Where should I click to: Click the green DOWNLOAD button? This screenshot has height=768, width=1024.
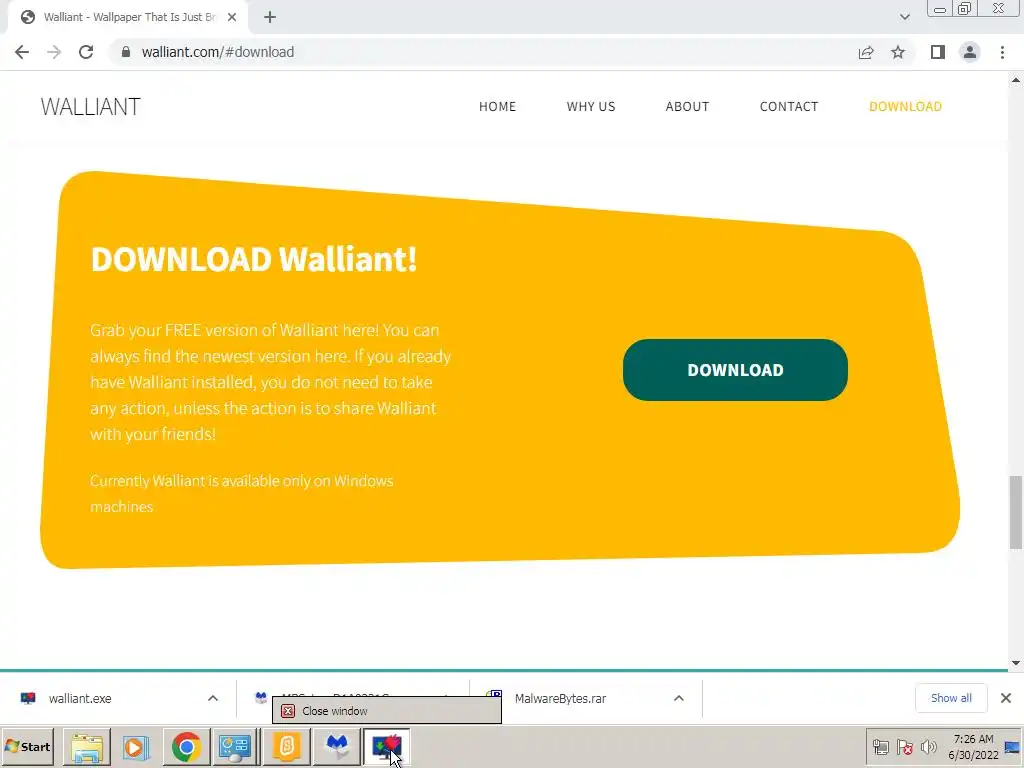(x=735, y=370)
